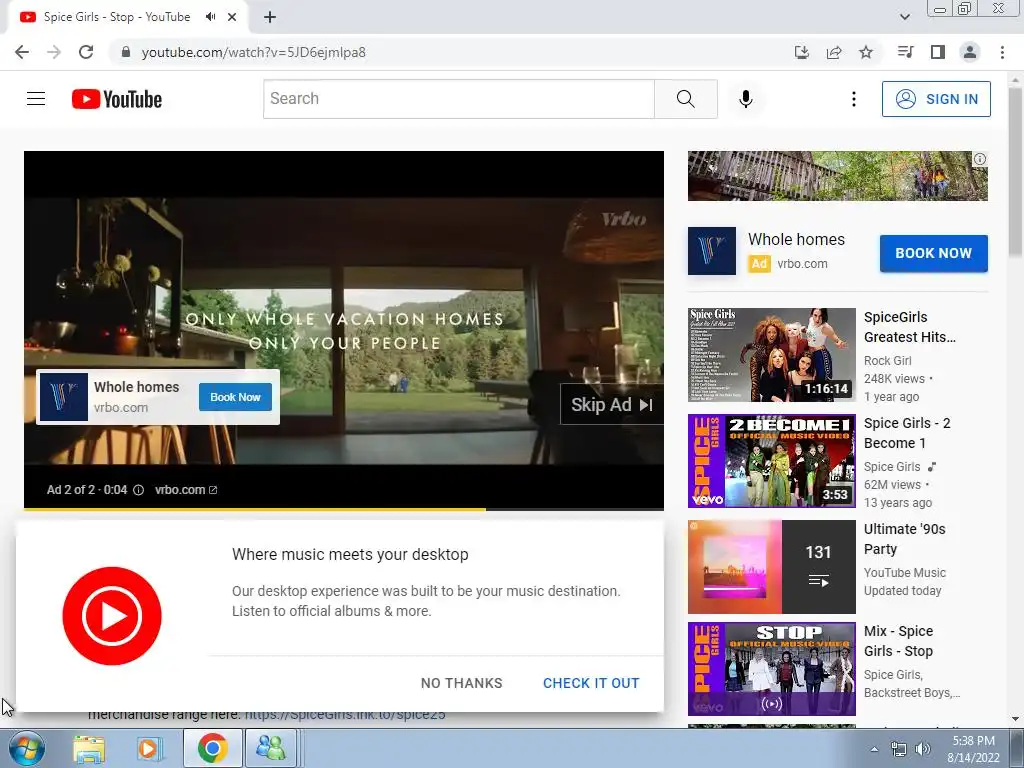Open a new browser tab

270,17
